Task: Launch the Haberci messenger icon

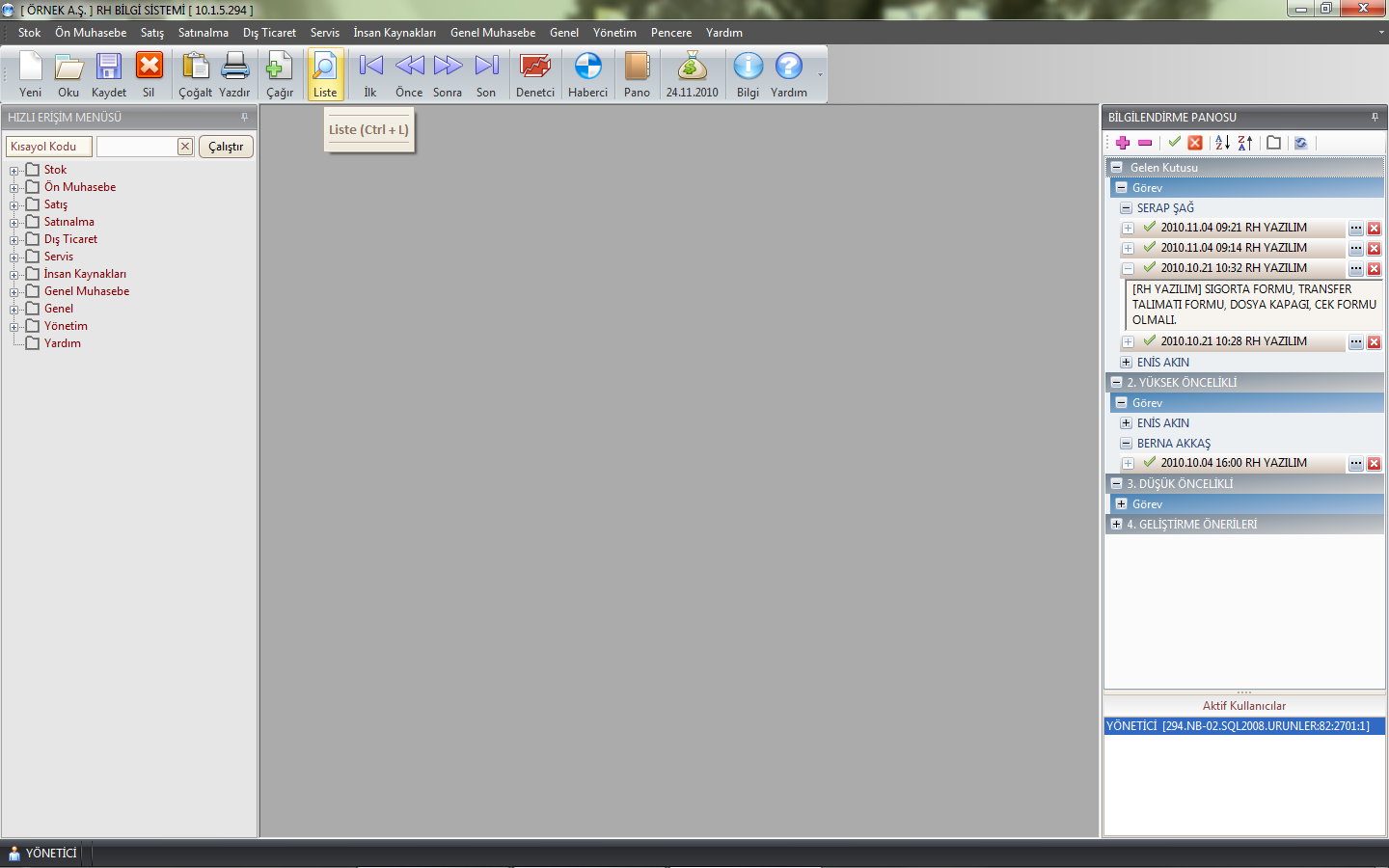Action: 587,74
